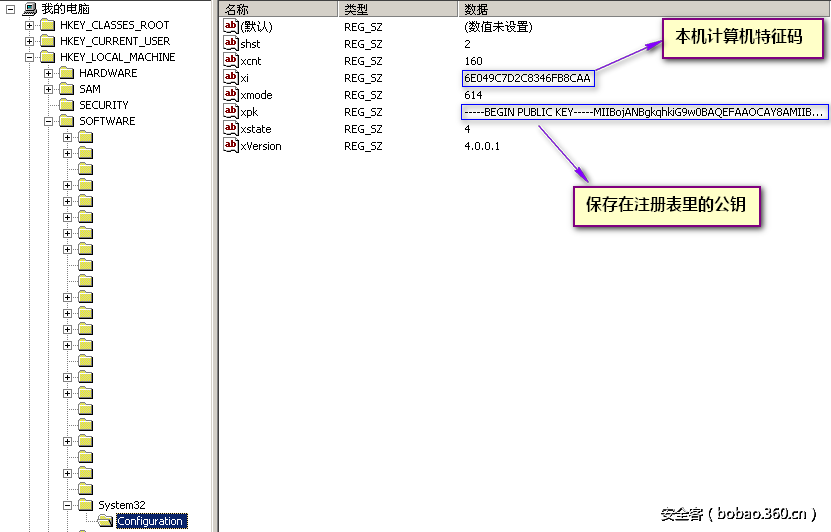This screenshot has width=831, height=532.
Task: Click REG_SZ type in xpk row
Action: pos(363,112)
